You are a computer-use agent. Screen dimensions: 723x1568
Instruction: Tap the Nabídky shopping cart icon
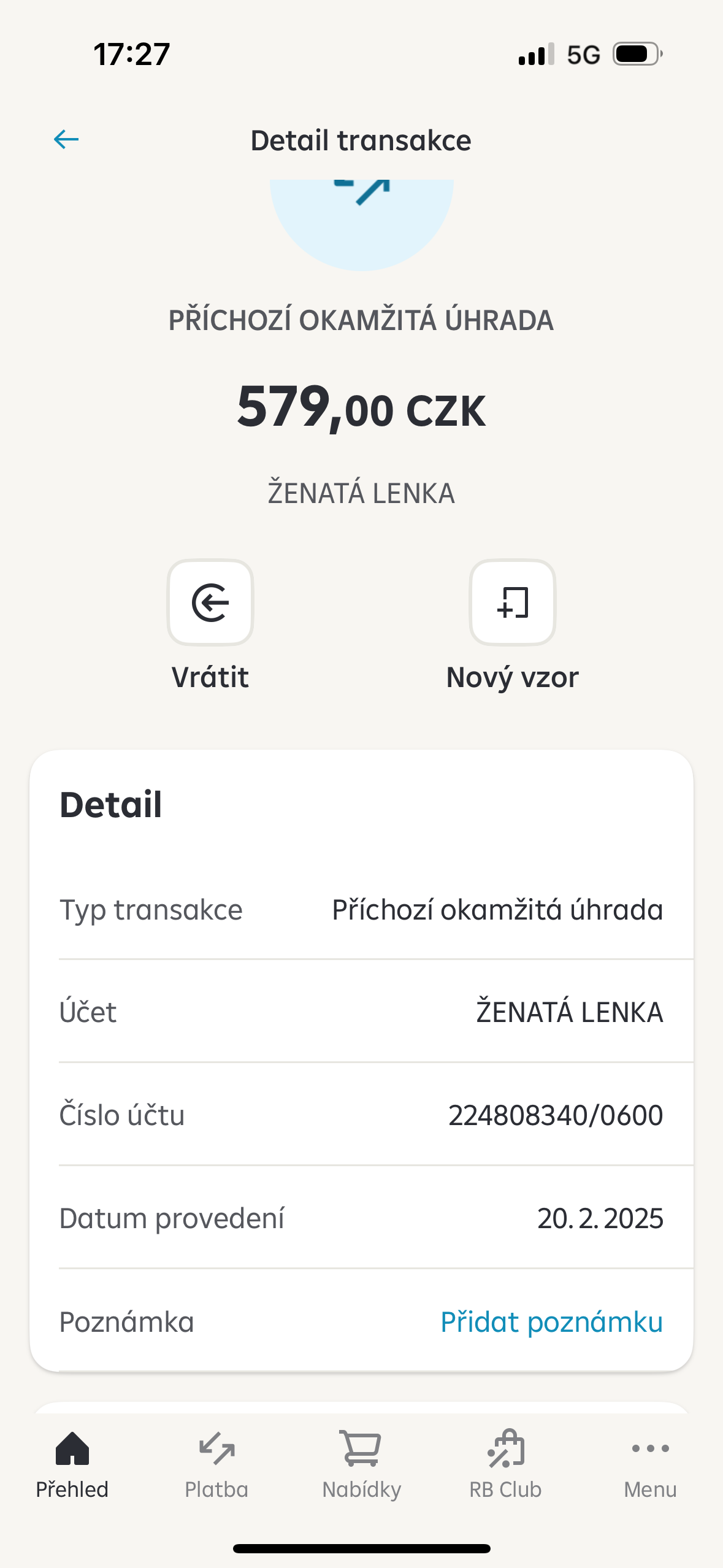pos(361,1449)
